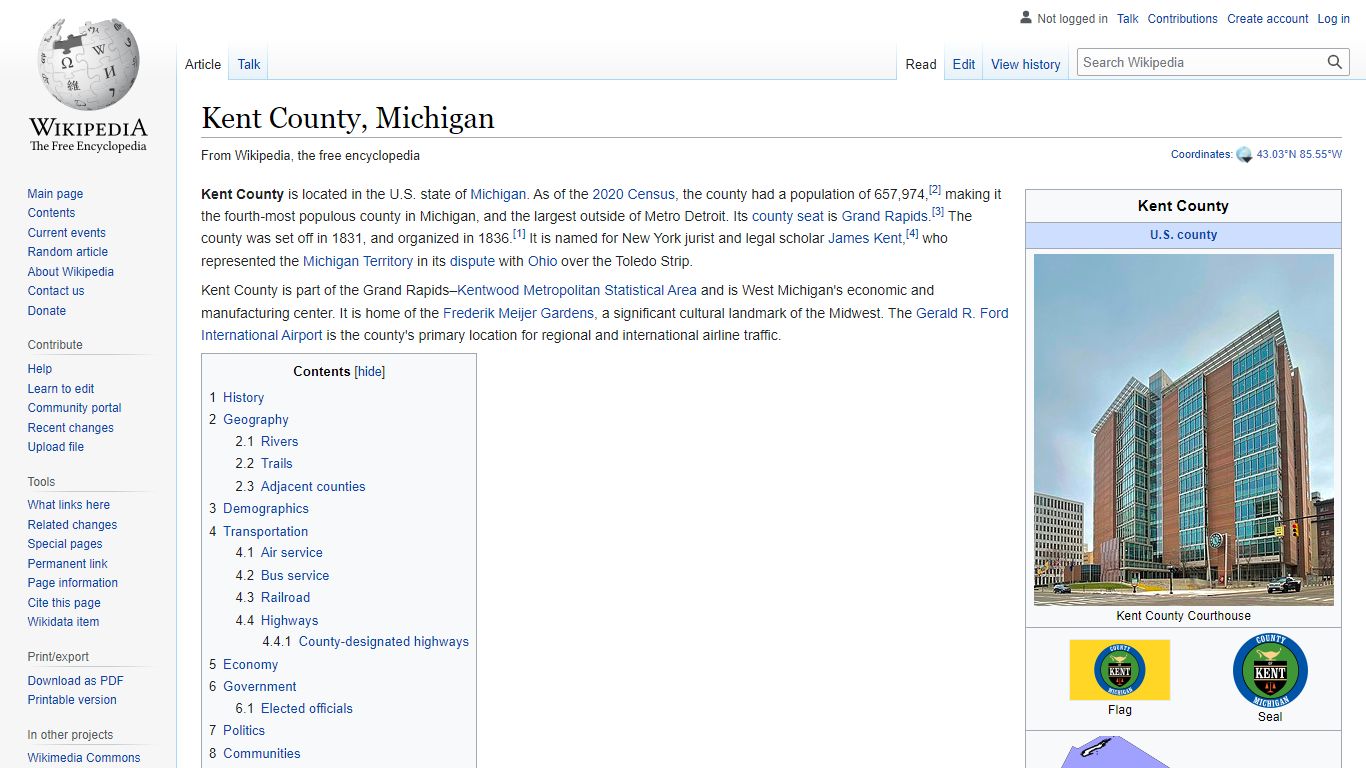Open the Contributions link in header
Screen dimensions: 1366x768
point(1183,19)
